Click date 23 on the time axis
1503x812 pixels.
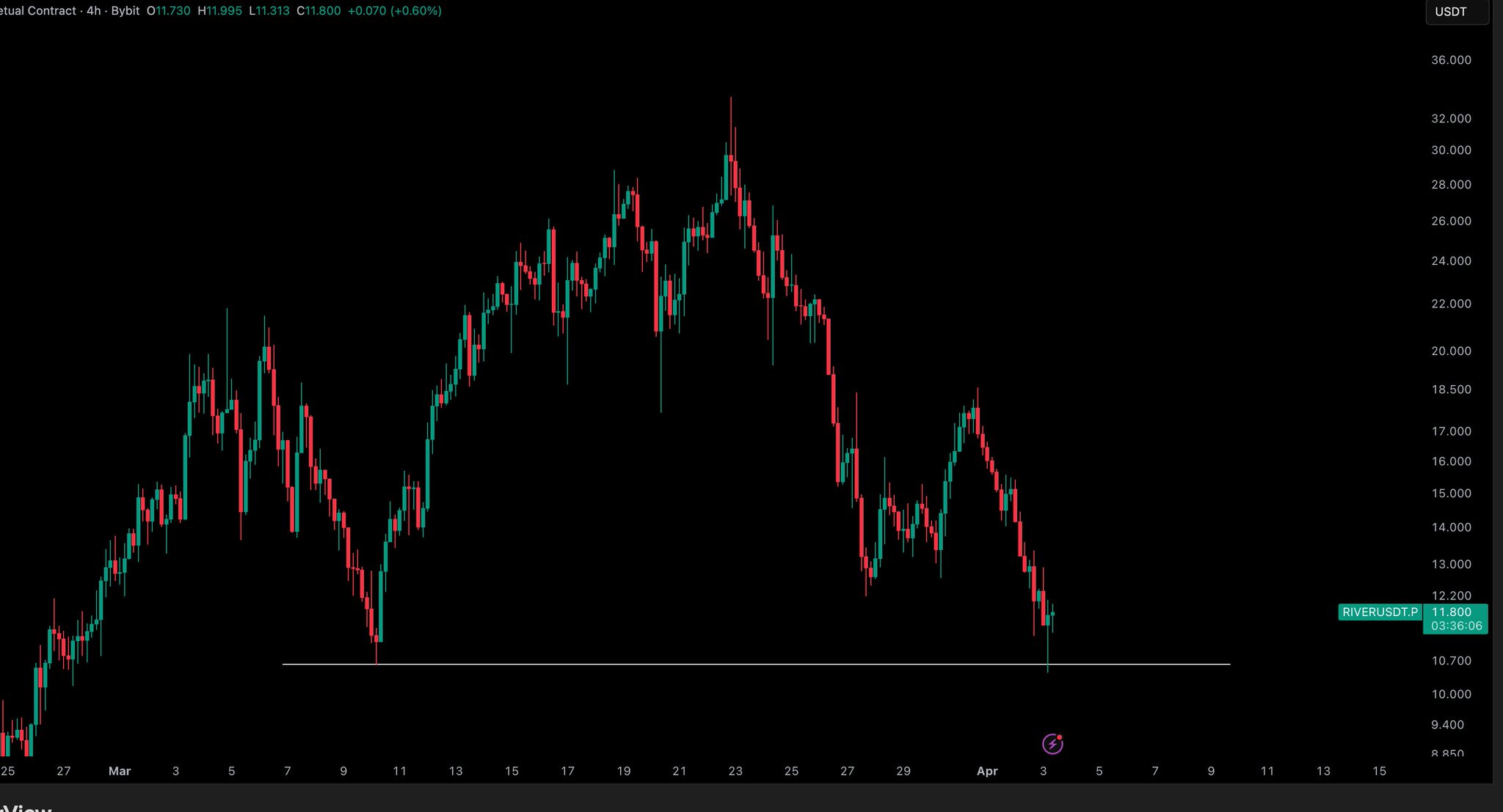point(735,771)
